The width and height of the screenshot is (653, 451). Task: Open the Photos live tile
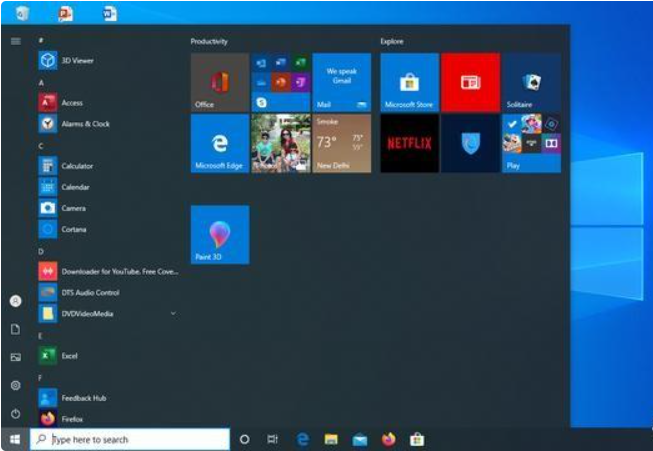(281, 143)
